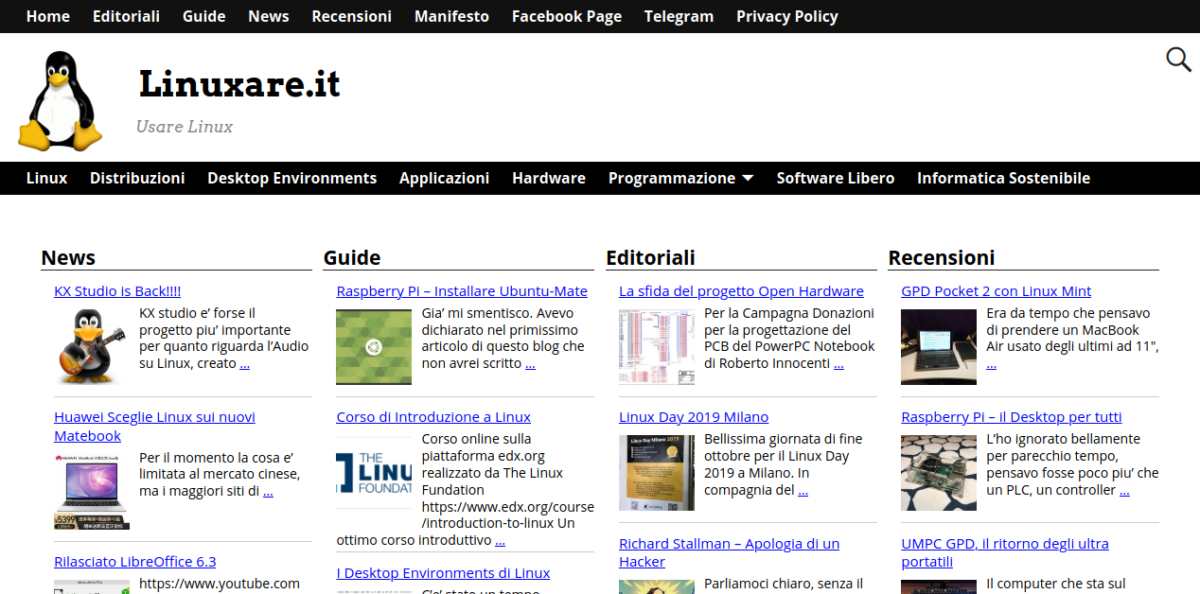Select News in the top menu
The height and width of the screenshot is (594, 1200).
[268, 16]
